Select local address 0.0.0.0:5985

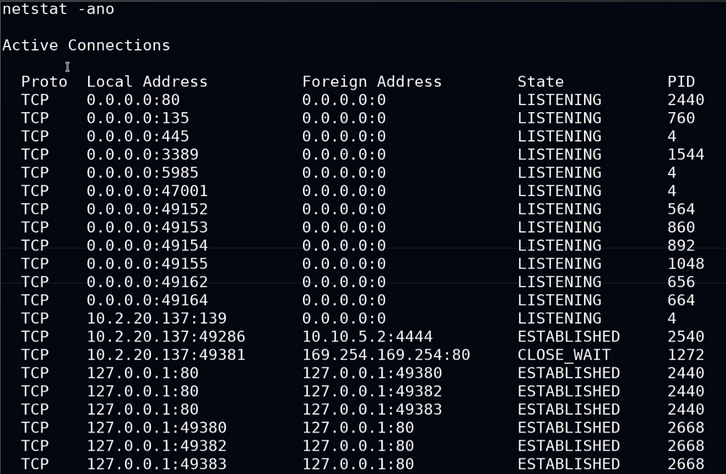[x=142, y=172]
